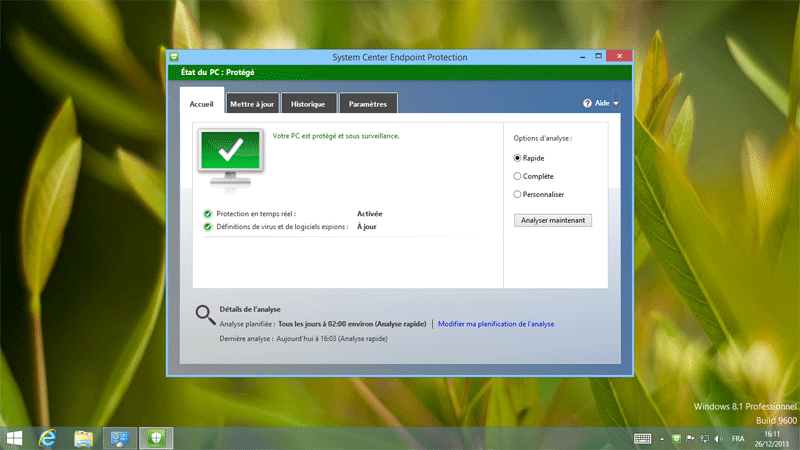Open the touch keyboard tray icon
The height and width of the screenshot is (450, 800).
click(642, 439)
